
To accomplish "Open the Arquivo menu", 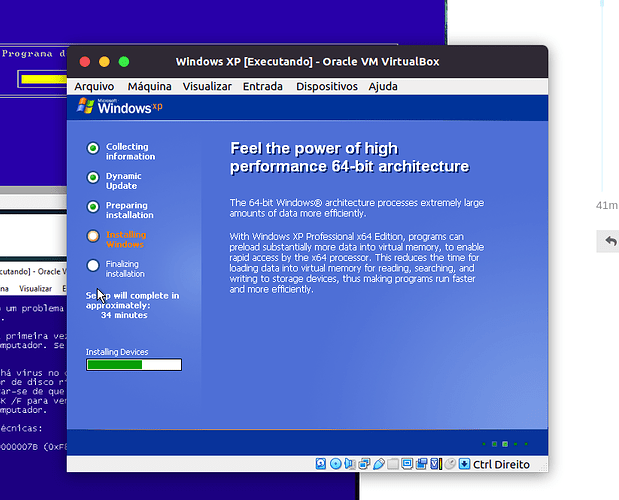I will point(94,86).
